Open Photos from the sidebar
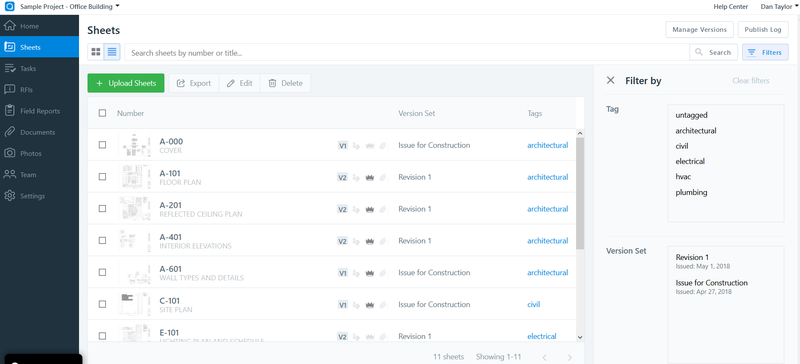 click(x=39, y=153)
